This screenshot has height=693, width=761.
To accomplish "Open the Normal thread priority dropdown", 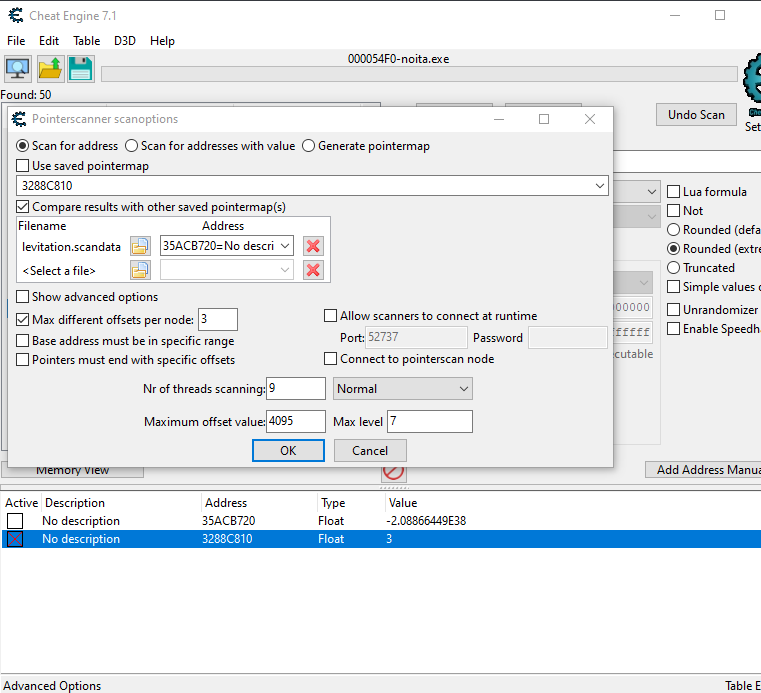I will point(403,389).
